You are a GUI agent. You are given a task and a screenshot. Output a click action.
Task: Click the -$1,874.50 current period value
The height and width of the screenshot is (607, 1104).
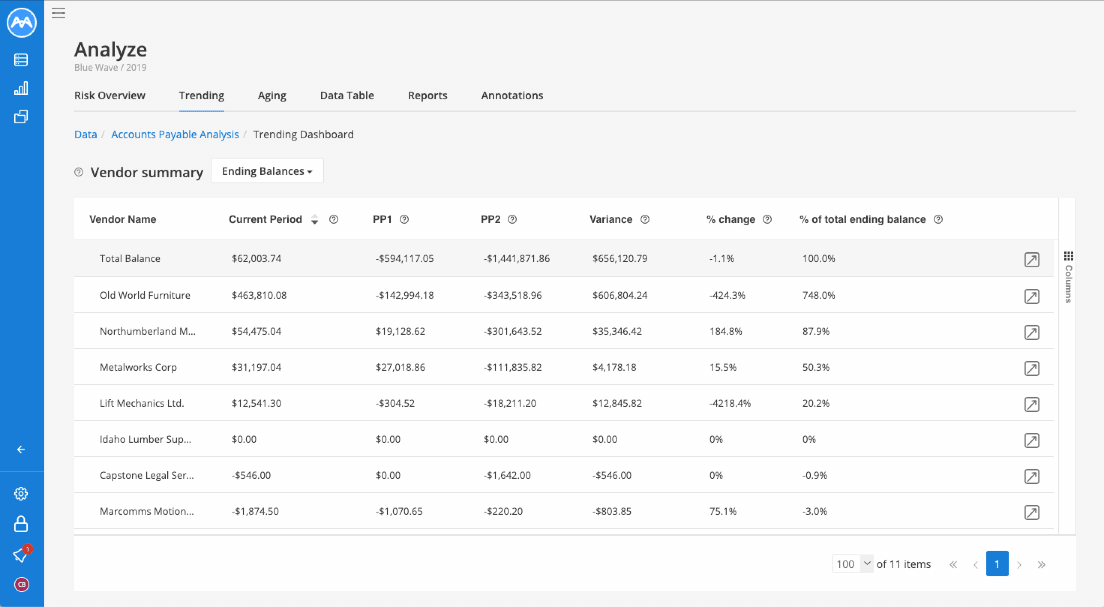(x=255, y=512)
